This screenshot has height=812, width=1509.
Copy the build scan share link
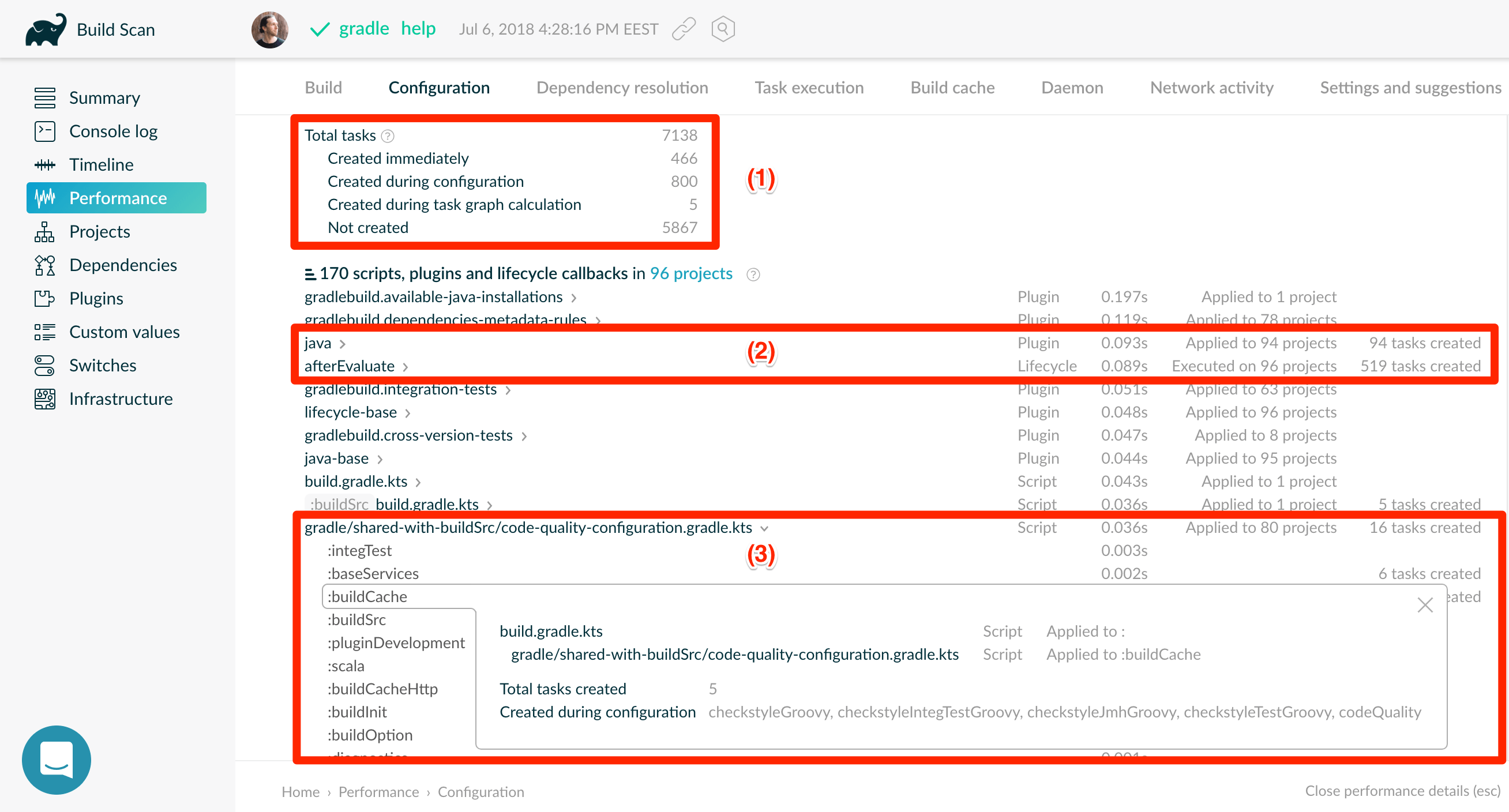click(x=683, y=28)
